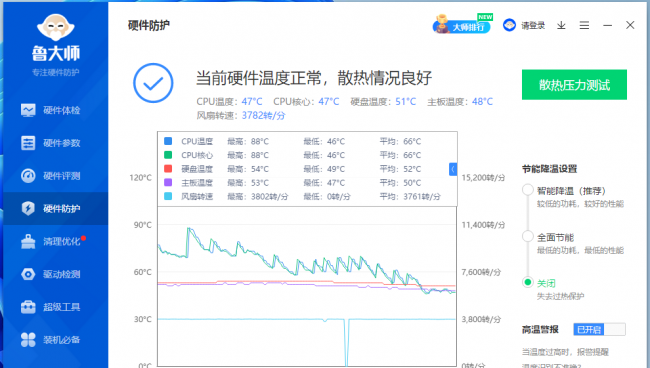This screenshot has width=650, height=368.
Task: Select 硬件防护 in the sidebar
Action: coord(56,208)
